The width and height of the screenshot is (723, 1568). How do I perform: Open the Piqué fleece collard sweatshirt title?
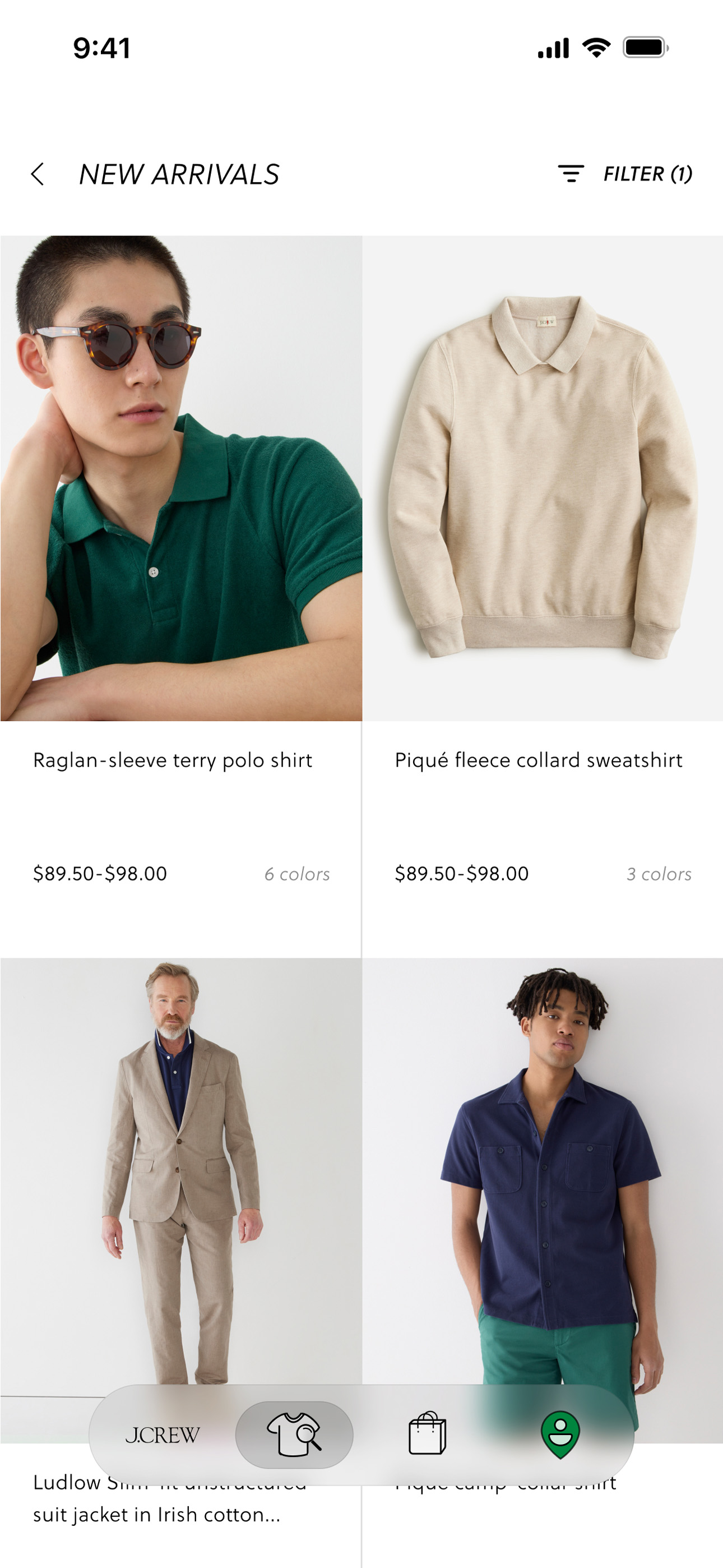pos(539,760)
